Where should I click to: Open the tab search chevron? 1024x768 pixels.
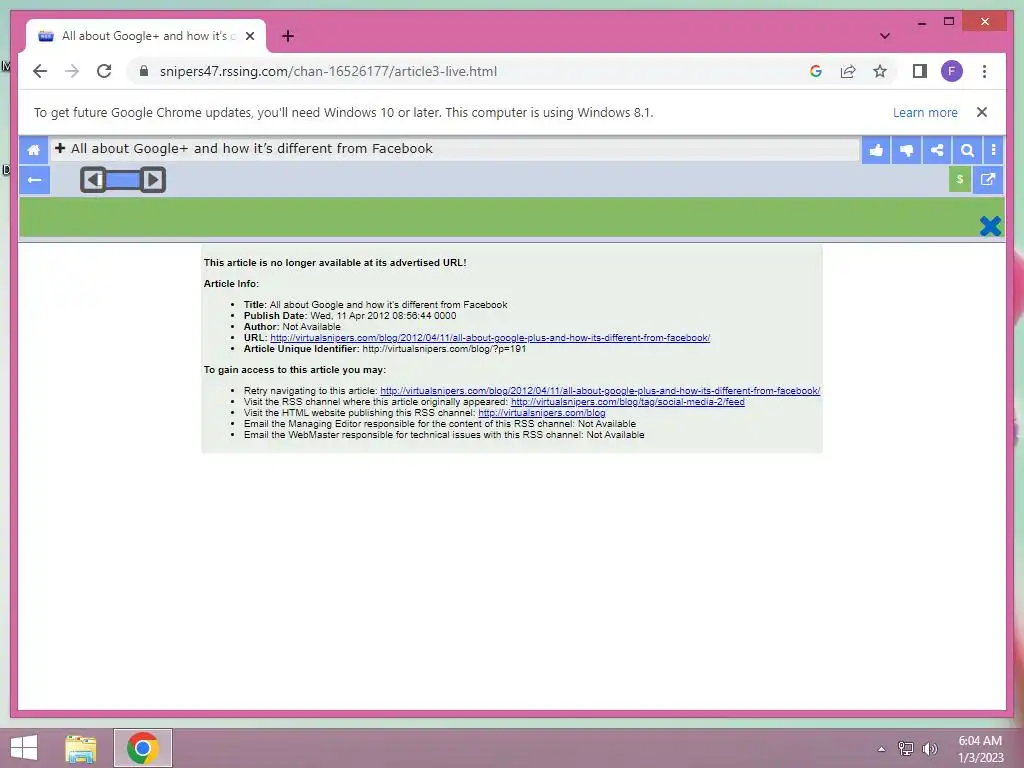pos(885,36)
